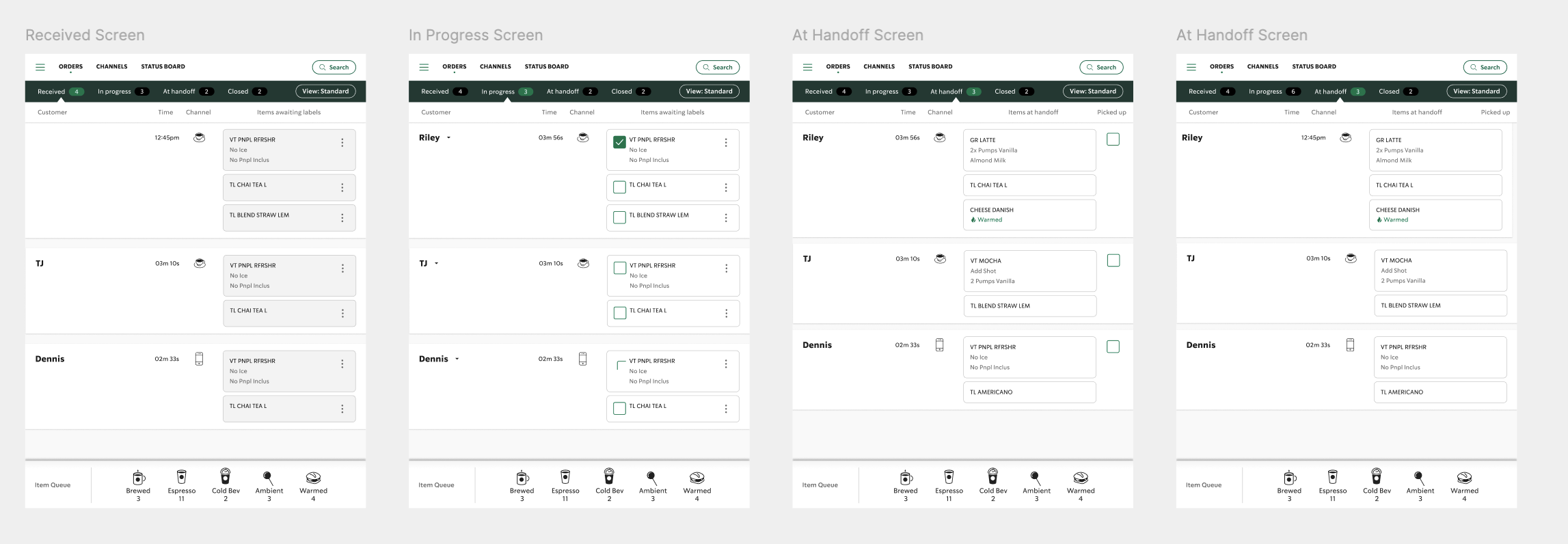This screenshot has width=1568, height=544.
Task: Open options for Dennis's TL CHAI TEA L on Received
Action: click(342, 409)
